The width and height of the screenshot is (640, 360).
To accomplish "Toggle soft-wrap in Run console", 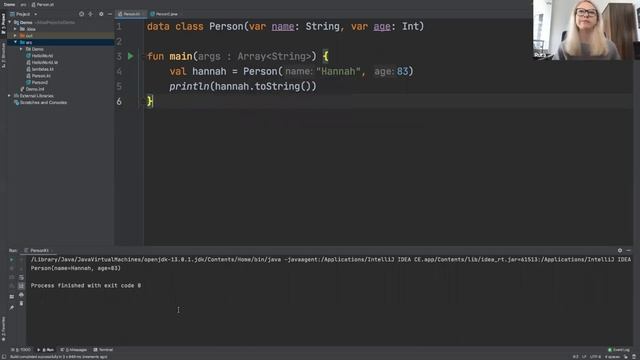I will click(x=21, y=278).
